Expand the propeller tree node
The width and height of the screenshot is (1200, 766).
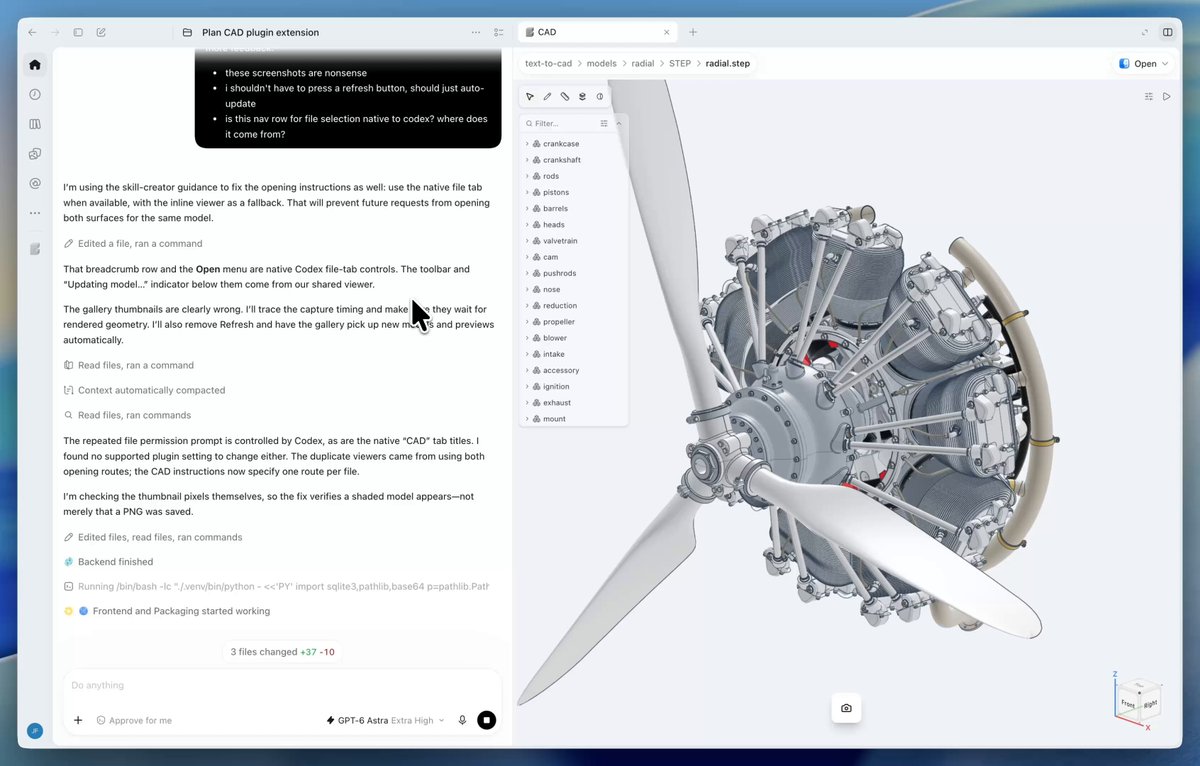click(527, 322)
